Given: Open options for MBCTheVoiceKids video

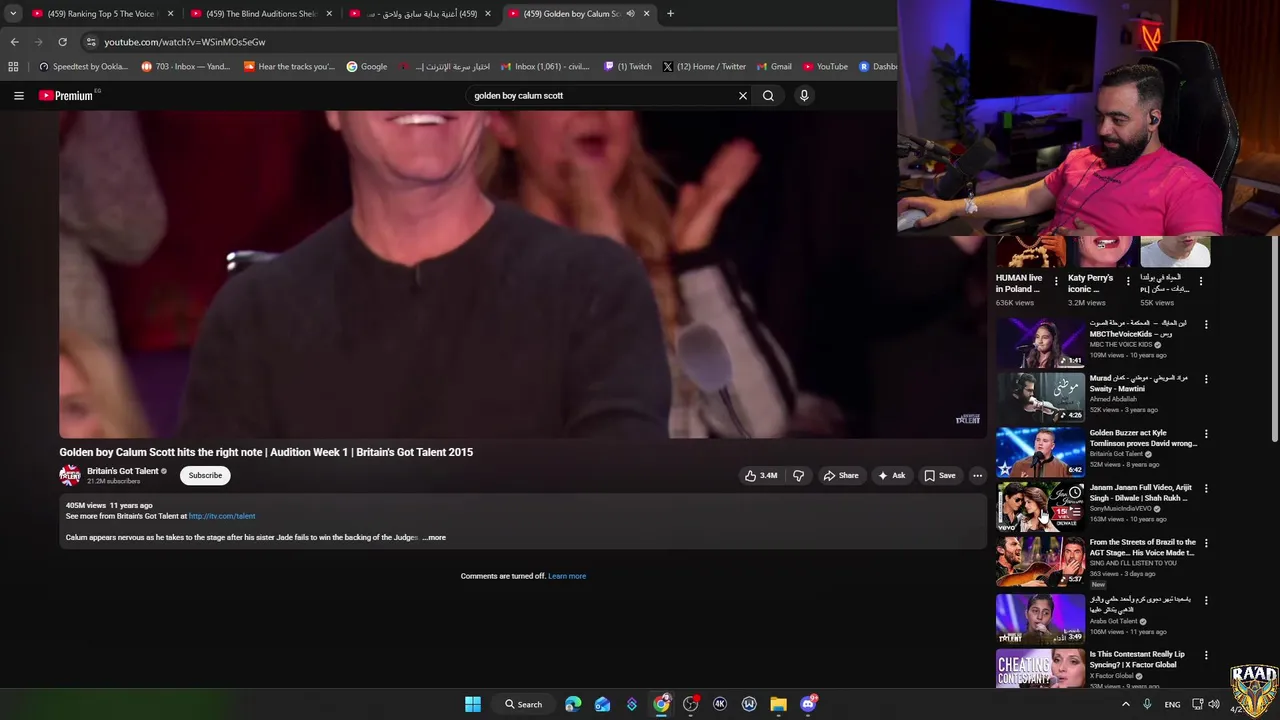Looking at the screenshot, I should 1206,325.
